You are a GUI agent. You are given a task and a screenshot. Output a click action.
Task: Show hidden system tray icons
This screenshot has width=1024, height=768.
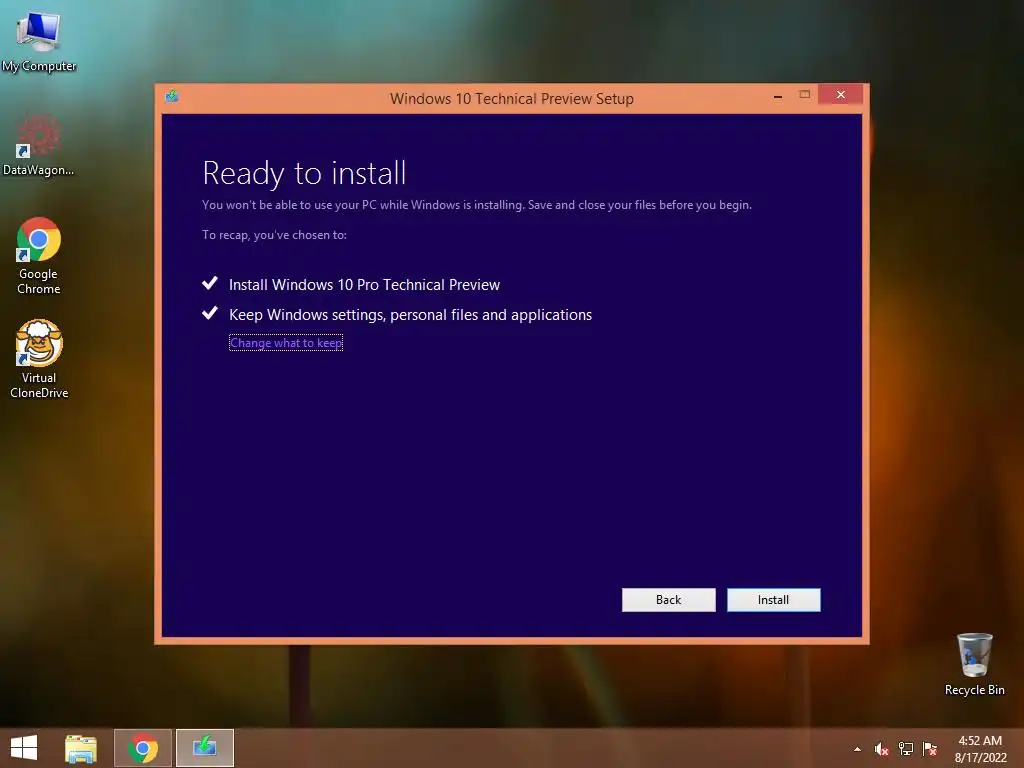pos(857,749)
